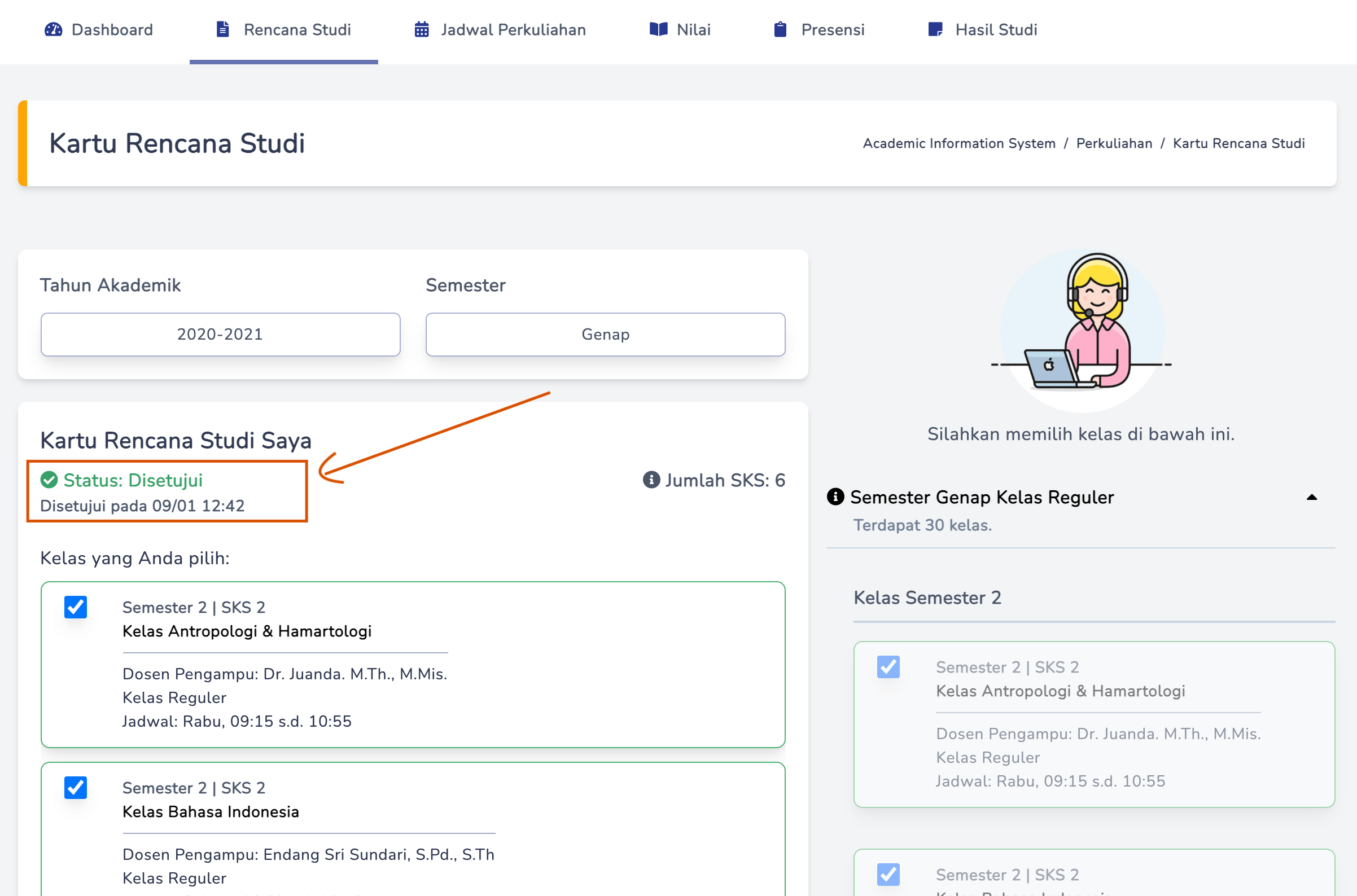
Task: Click the Perkuliahan breadcrumb link
Action: pyautogui.click(x=1114, y=143)
